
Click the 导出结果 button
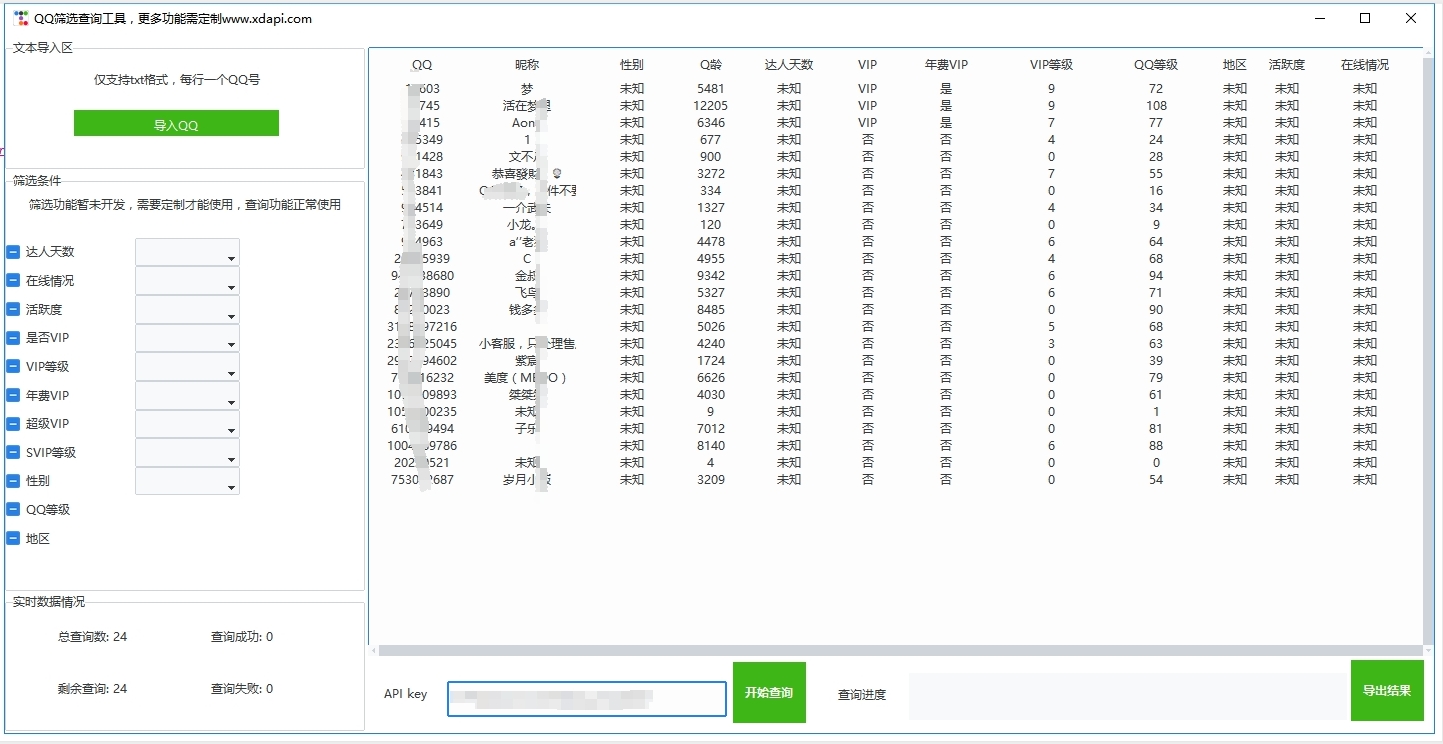click(x=1387, y=690)
